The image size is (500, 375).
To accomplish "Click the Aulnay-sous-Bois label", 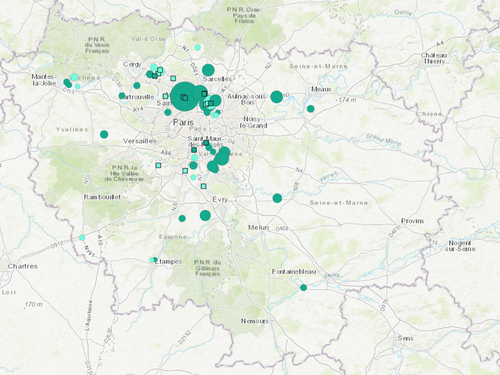I will [247, 99].
